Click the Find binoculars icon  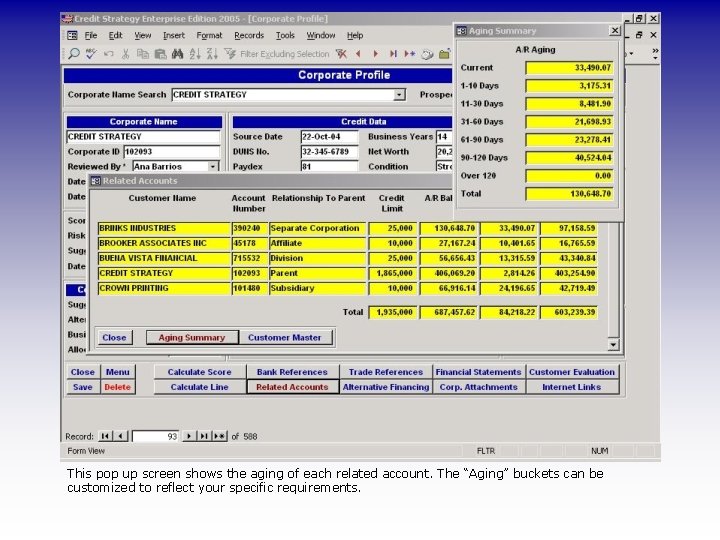[x=177, y=54]
